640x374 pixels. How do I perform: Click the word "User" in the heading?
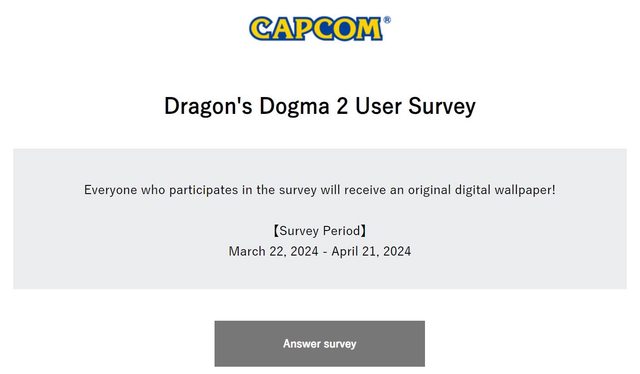click(x=378, y=106)
